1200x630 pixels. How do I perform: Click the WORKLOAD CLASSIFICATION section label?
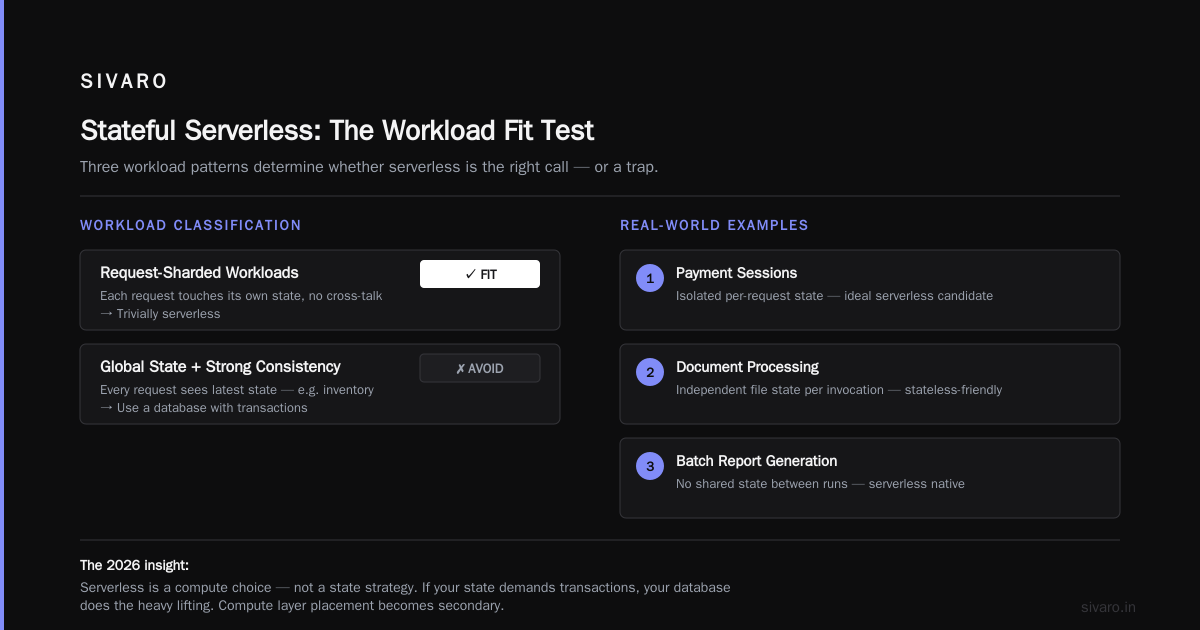tap(191, 225)
